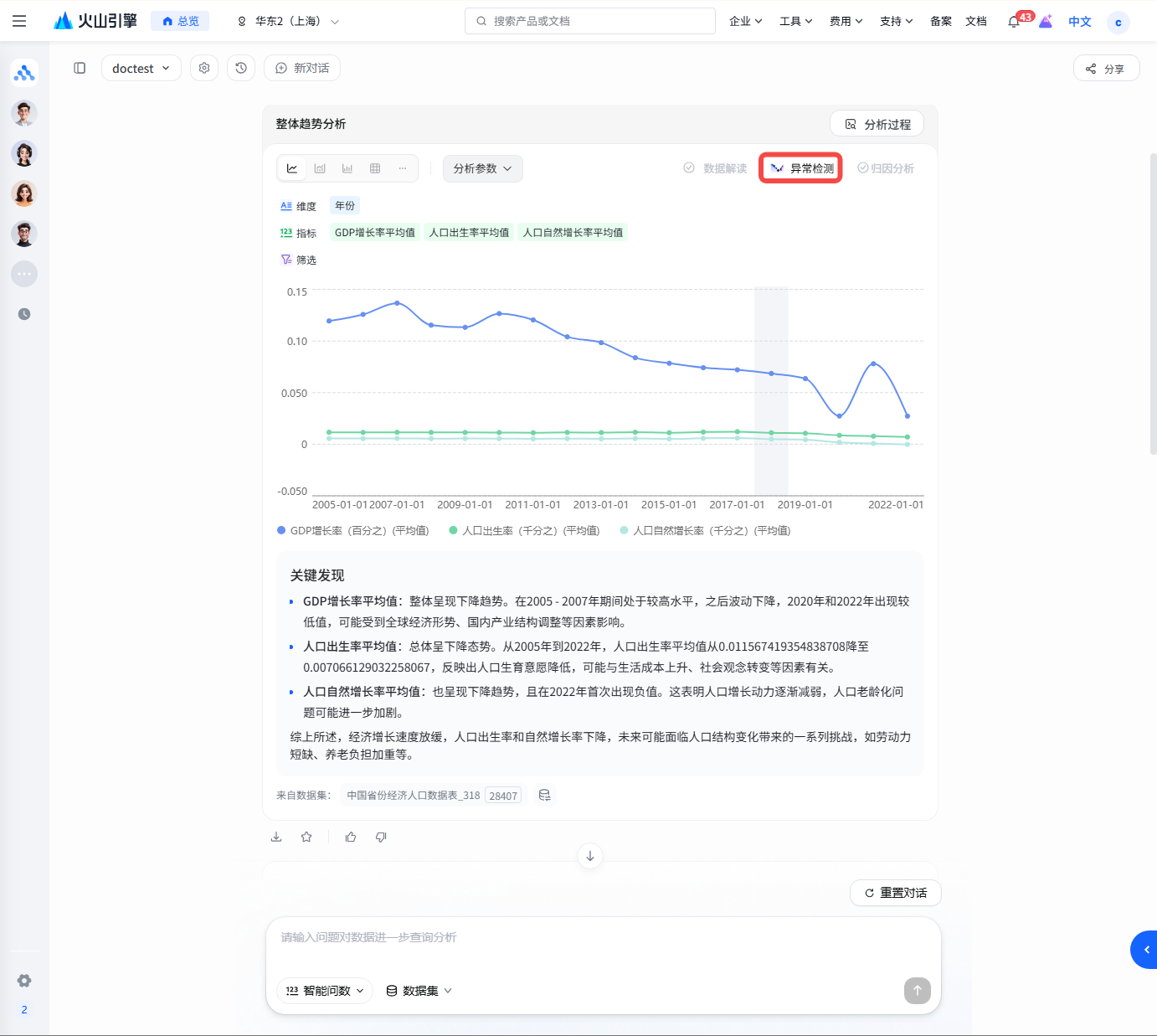The width and height of the screenshot is (1157, 1036).
Task: Open the 智能问数 mode dropdown
Action: [325, 990]
